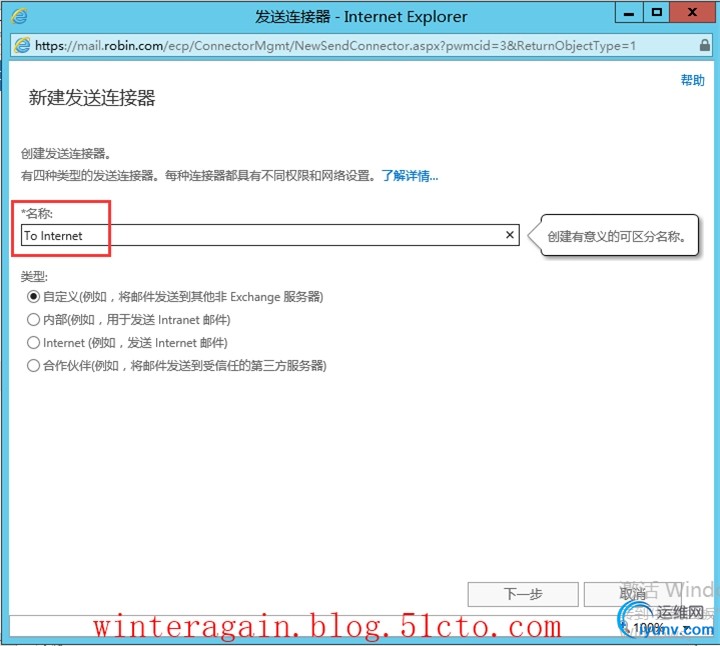Select the 合作伙伴 partner connector type
The height and width of the screenshot is (646, 720).
pyautogui.click(x=33, y=365)
